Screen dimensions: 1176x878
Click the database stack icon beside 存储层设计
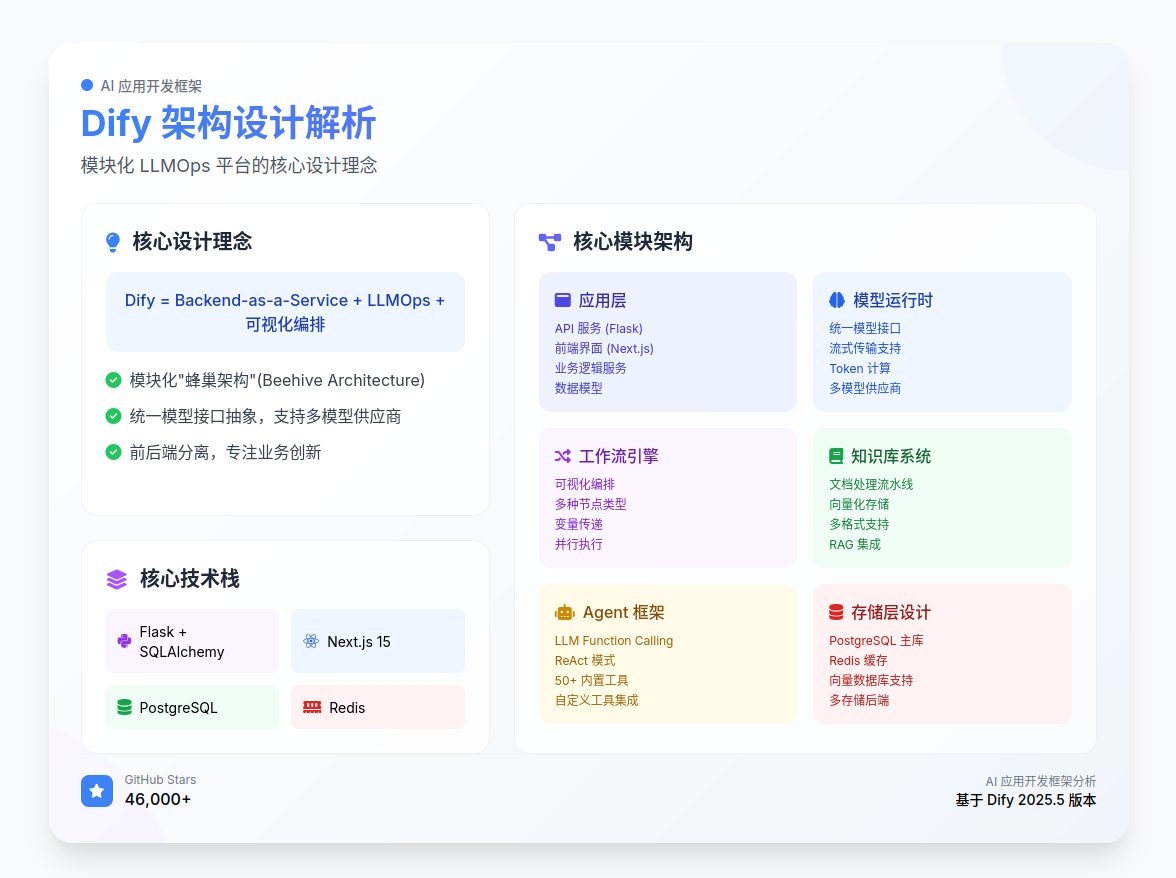click(x=835, y=611)
